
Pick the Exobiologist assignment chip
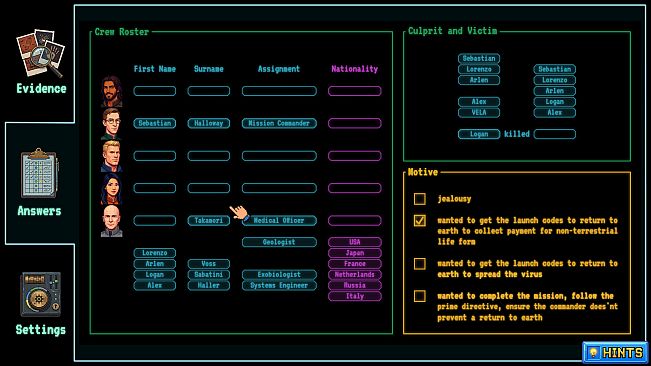[279, 274]
